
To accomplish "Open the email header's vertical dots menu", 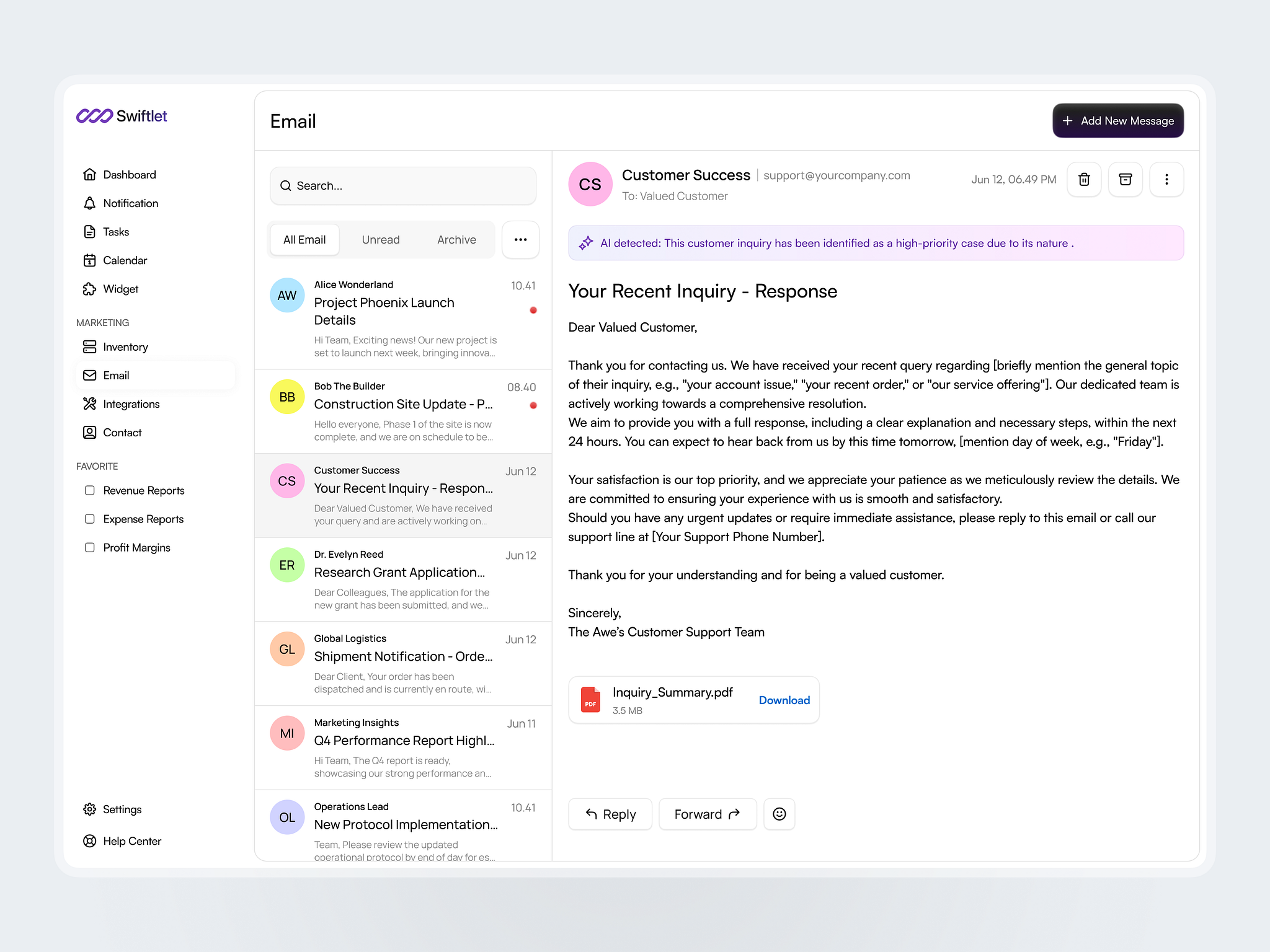I will tap(1166, 180).
